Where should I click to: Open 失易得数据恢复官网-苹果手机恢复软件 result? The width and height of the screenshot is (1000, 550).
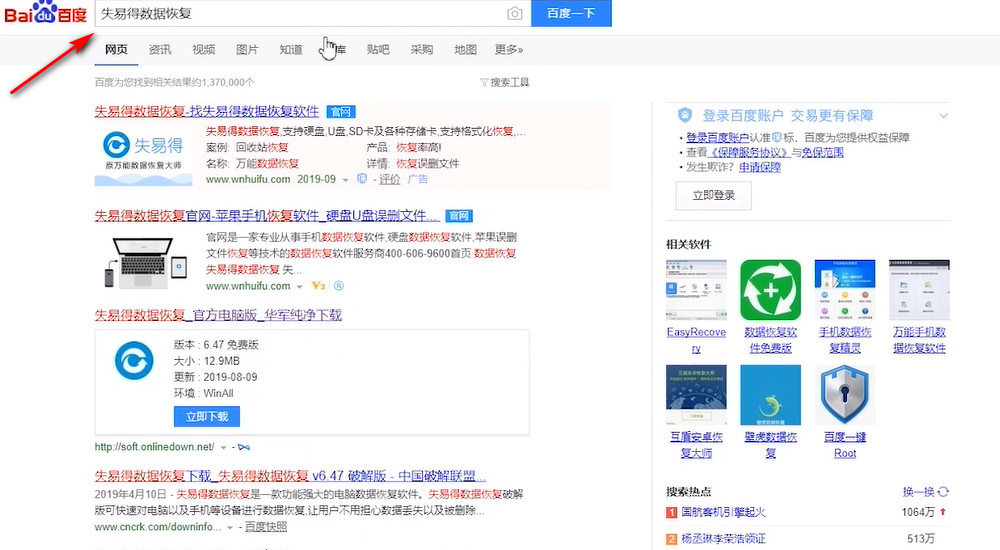(x=267, y=216)
